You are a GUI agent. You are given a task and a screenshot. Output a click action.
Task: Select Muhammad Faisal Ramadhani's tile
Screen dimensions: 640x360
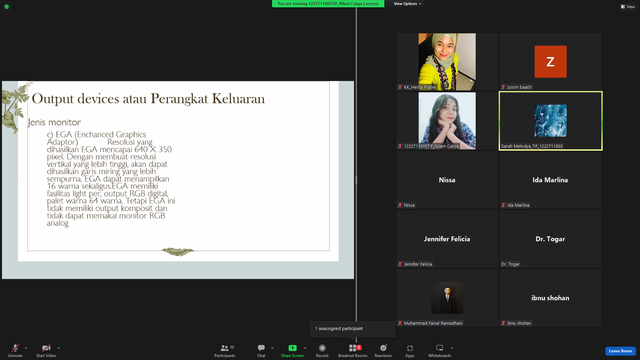click(x=447, y=298)
